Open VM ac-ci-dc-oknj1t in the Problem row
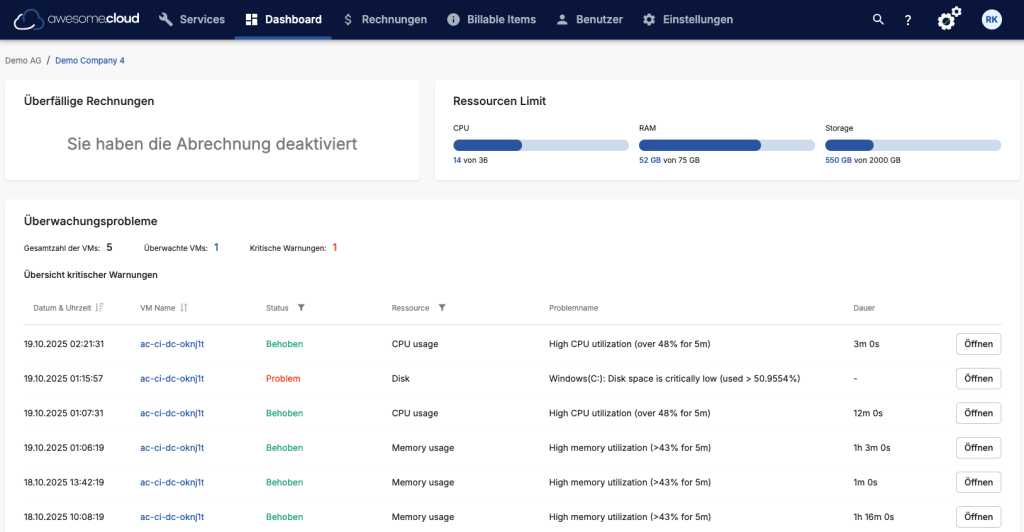The image size is (1024, 532). (x=172, y=379)
